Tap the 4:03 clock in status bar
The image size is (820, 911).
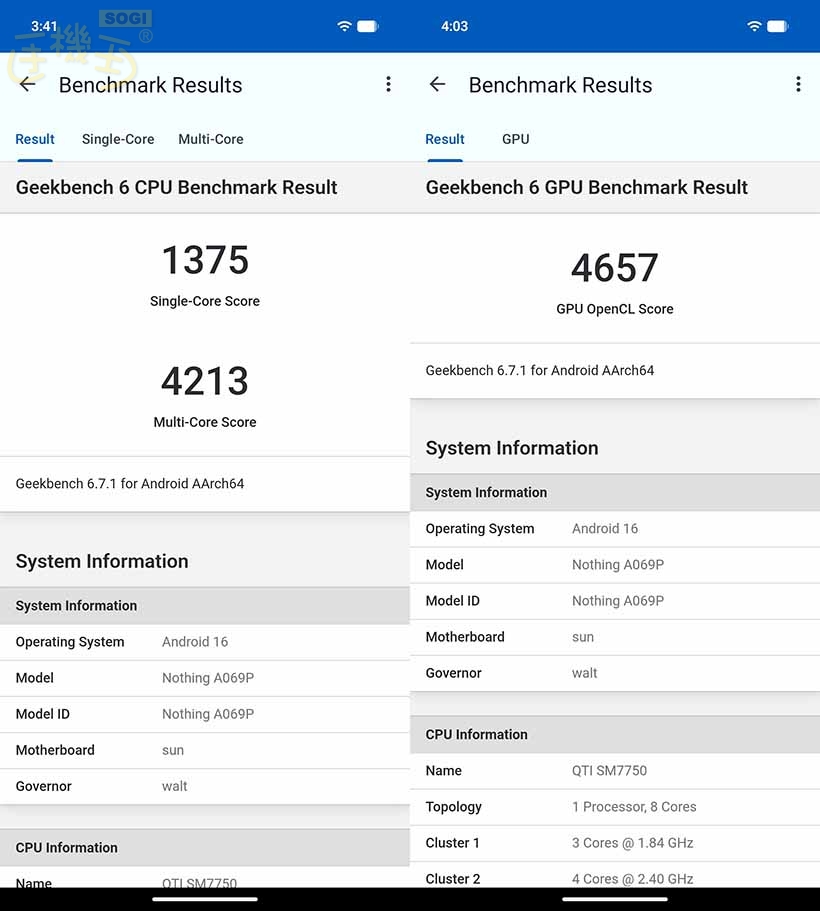click(x=454, y=26)
